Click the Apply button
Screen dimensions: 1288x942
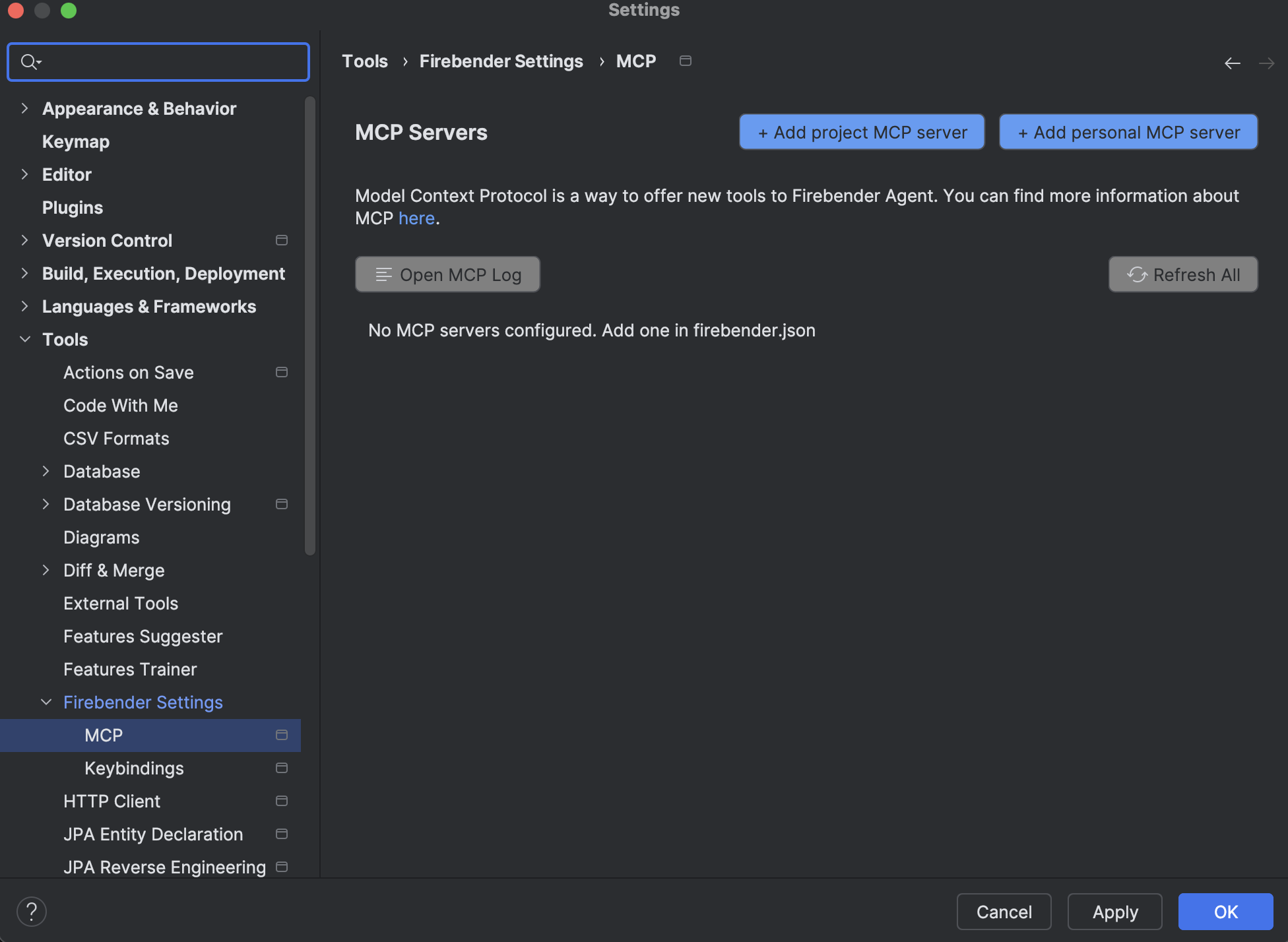pyautogui.click(x=1115, y=912)
